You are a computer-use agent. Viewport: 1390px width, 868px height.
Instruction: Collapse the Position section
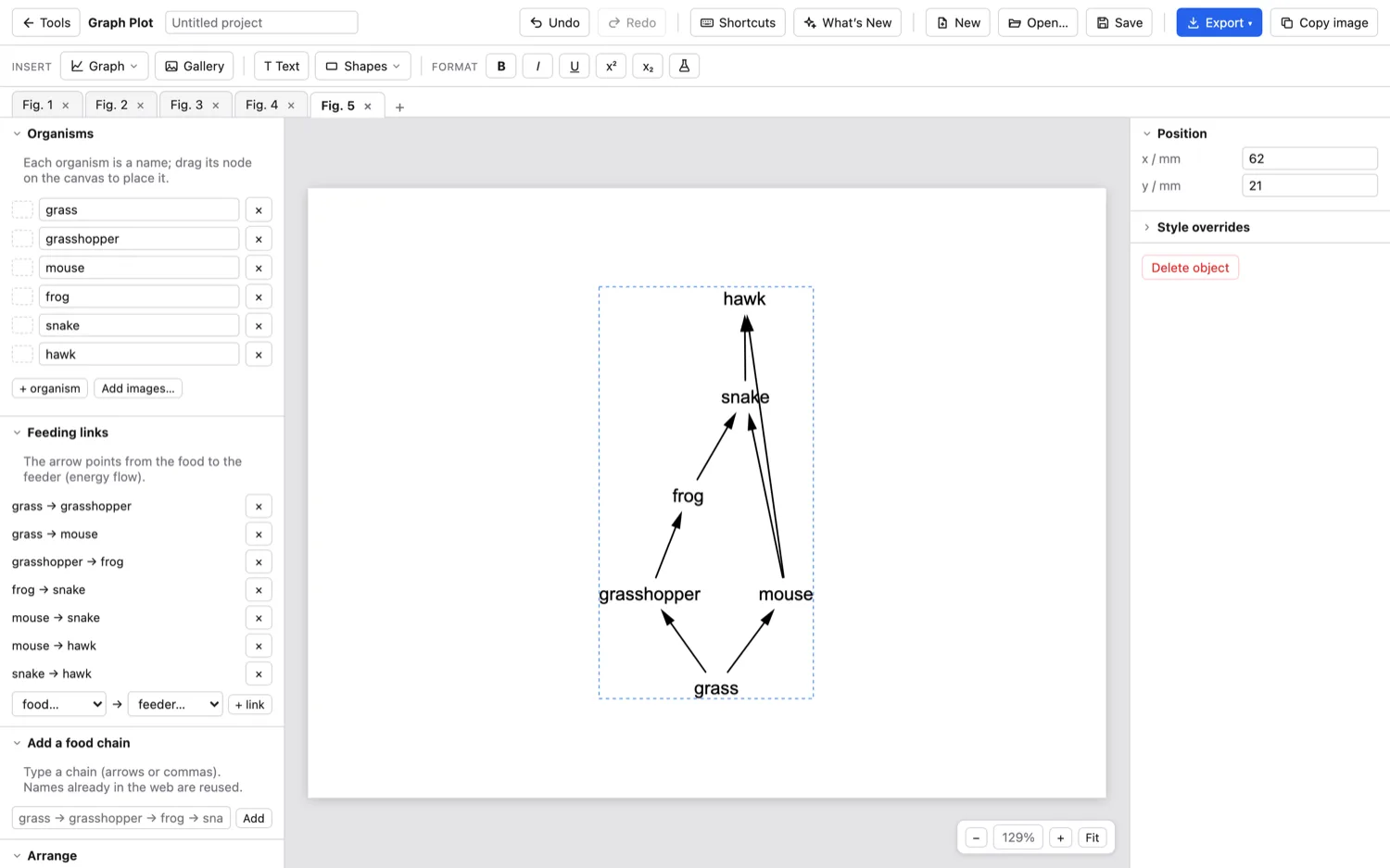pos(1146,133)
